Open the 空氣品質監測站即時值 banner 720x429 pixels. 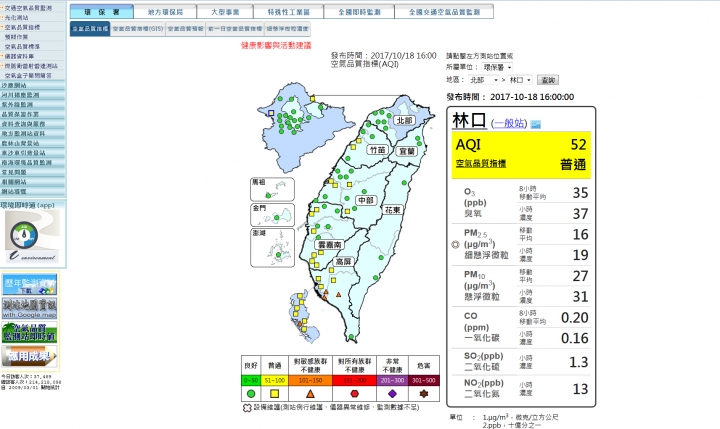(29, 332)
